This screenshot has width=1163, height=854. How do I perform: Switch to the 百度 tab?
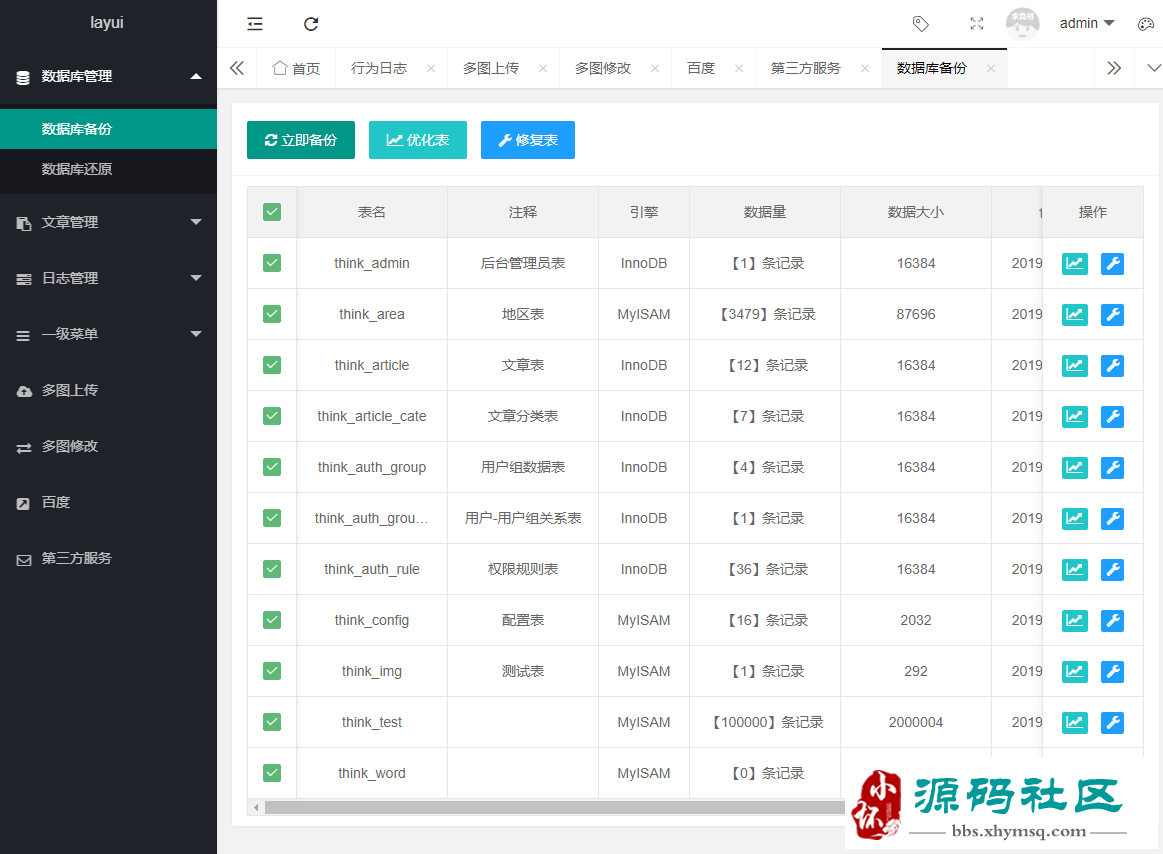(701, 68)
